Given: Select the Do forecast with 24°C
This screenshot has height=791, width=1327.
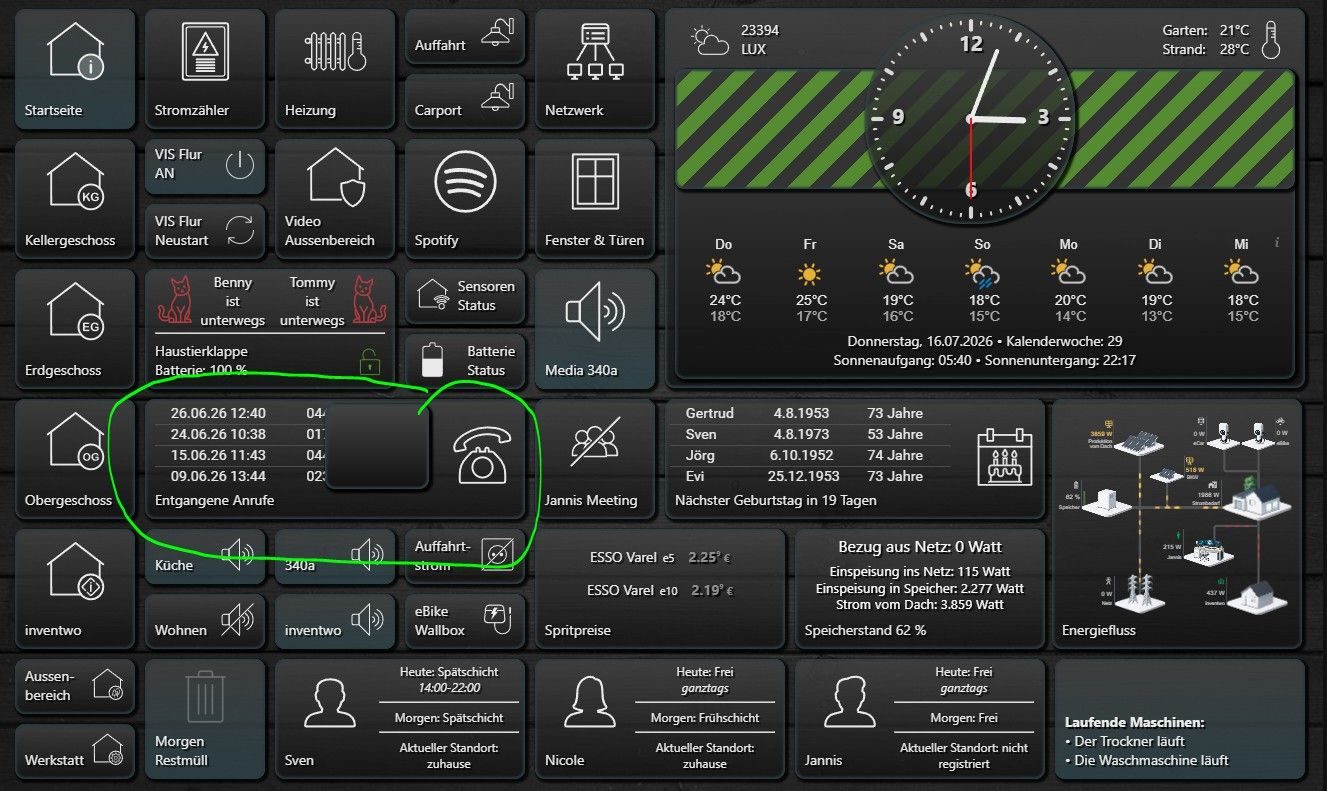Looking at the screenshot, I should (x=724, y=283).
